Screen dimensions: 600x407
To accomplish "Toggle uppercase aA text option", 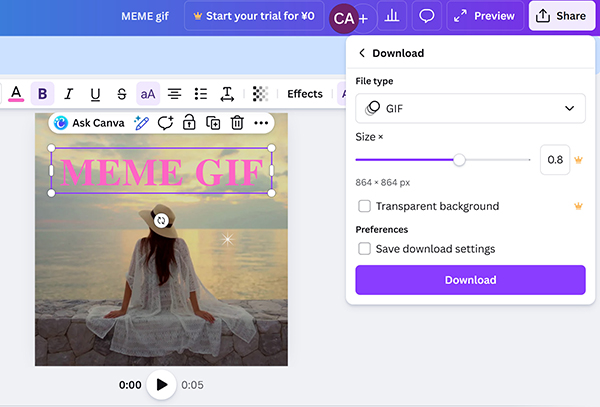I will point(148,94).
